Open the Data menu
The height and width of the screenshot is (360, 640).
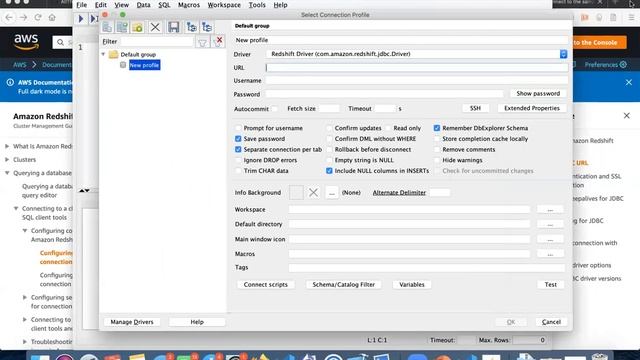143,5
